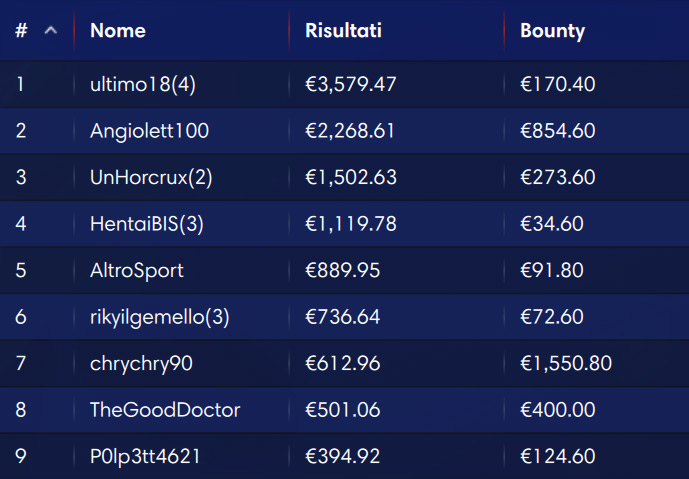
Task: Select rikyilgemello(3) in the list
Action: [160, 317]
